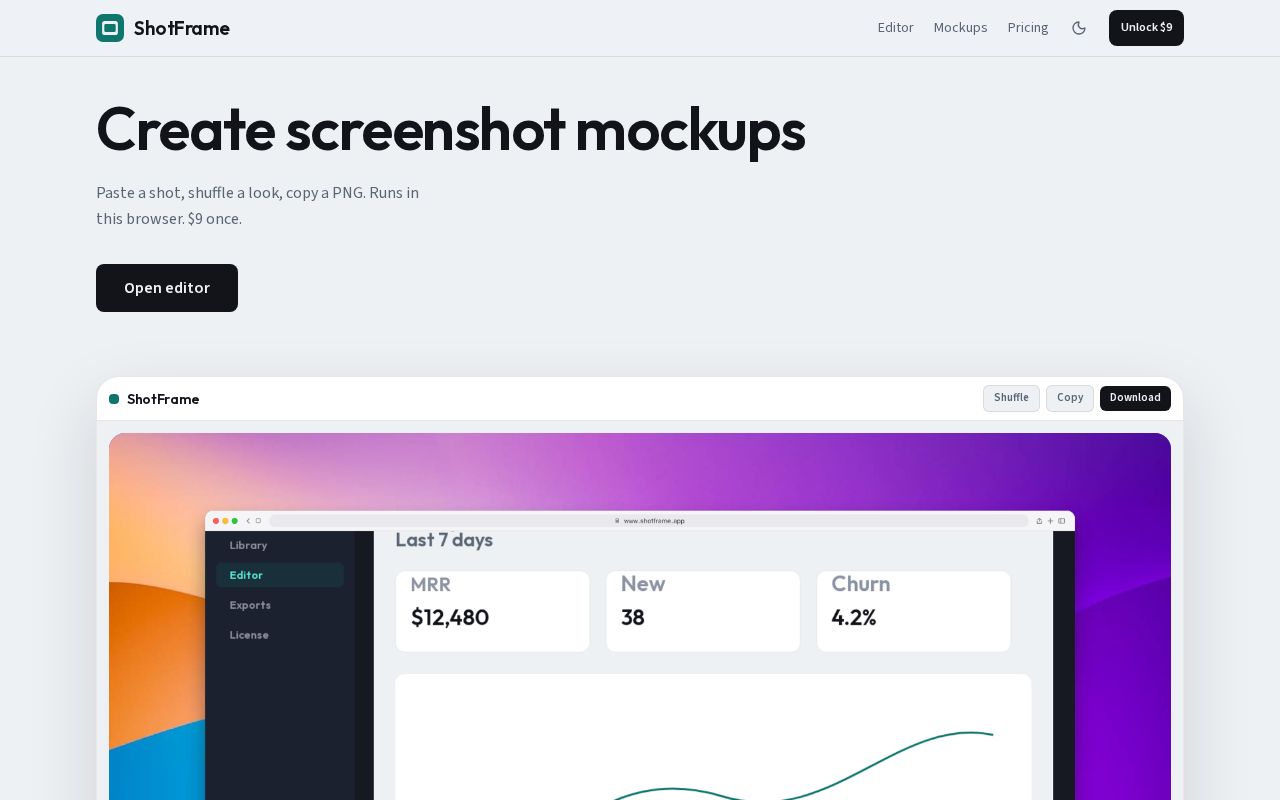Click the Churn 4.2% stat card
1280x800 pixels.
pyautogui.click(x=914, y=611)
